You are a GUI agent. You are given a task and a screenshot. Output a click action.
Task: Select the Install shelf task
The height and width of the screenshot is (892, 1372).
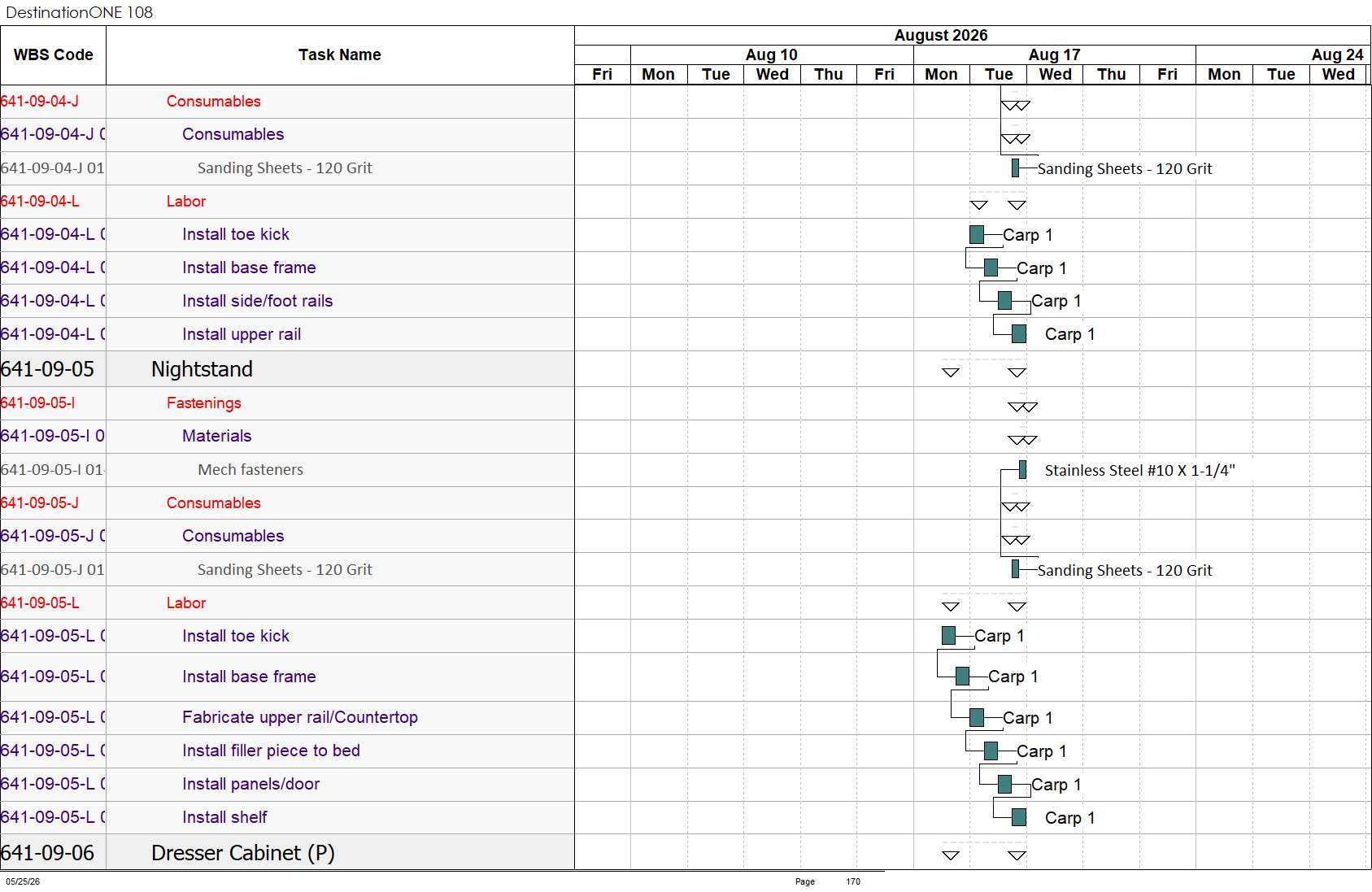[224, 817]
